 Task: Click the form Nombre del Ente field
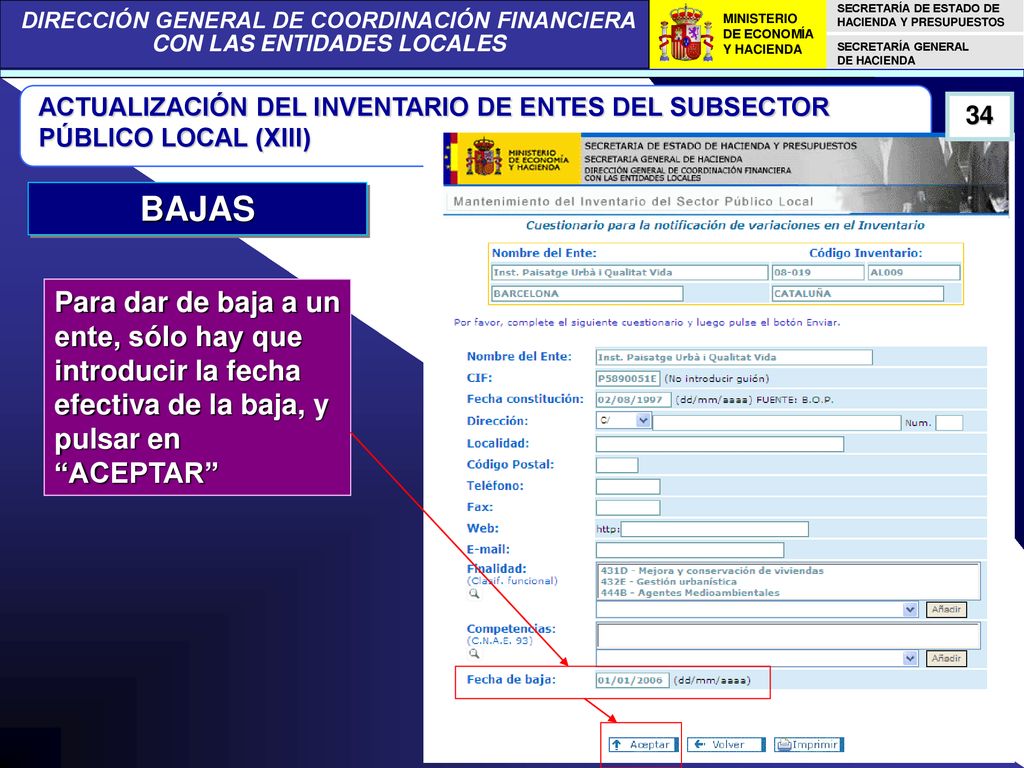[734, 357]
